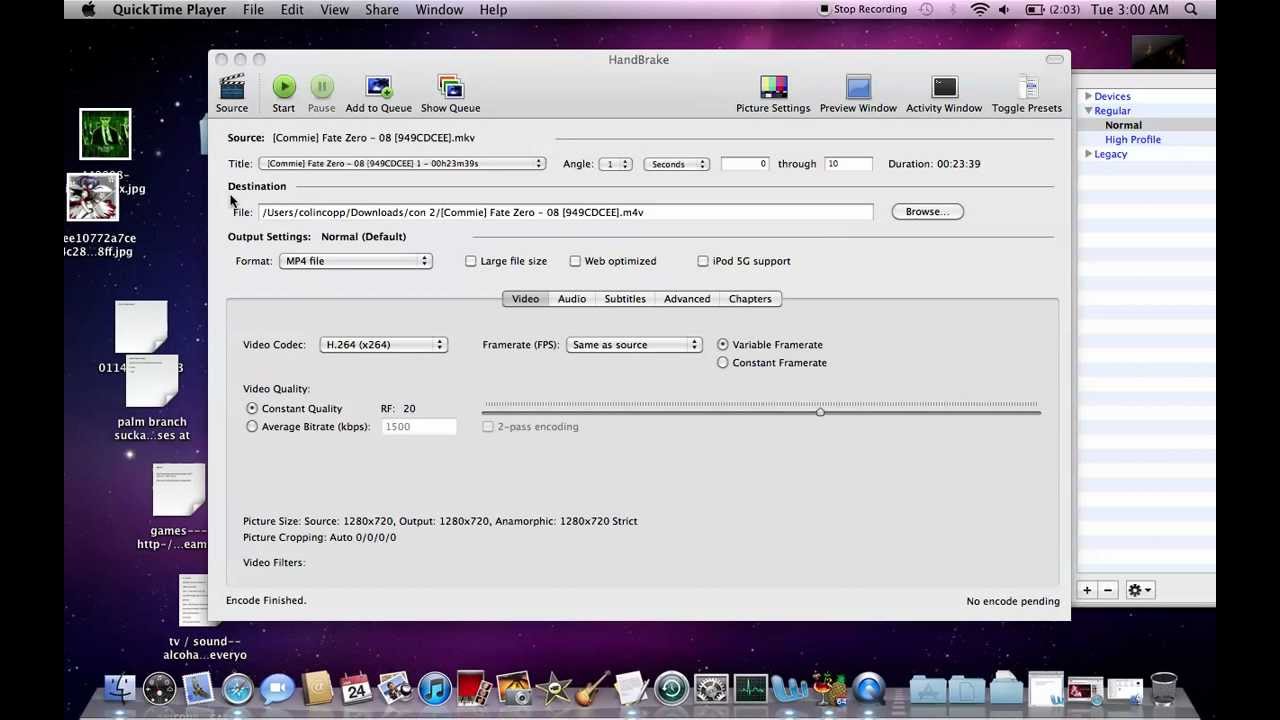Screen dimensions: 1280x720
Task: Open the Framerate Same as source dropdown
Action: pyautogui.click(x=634, y=345)
